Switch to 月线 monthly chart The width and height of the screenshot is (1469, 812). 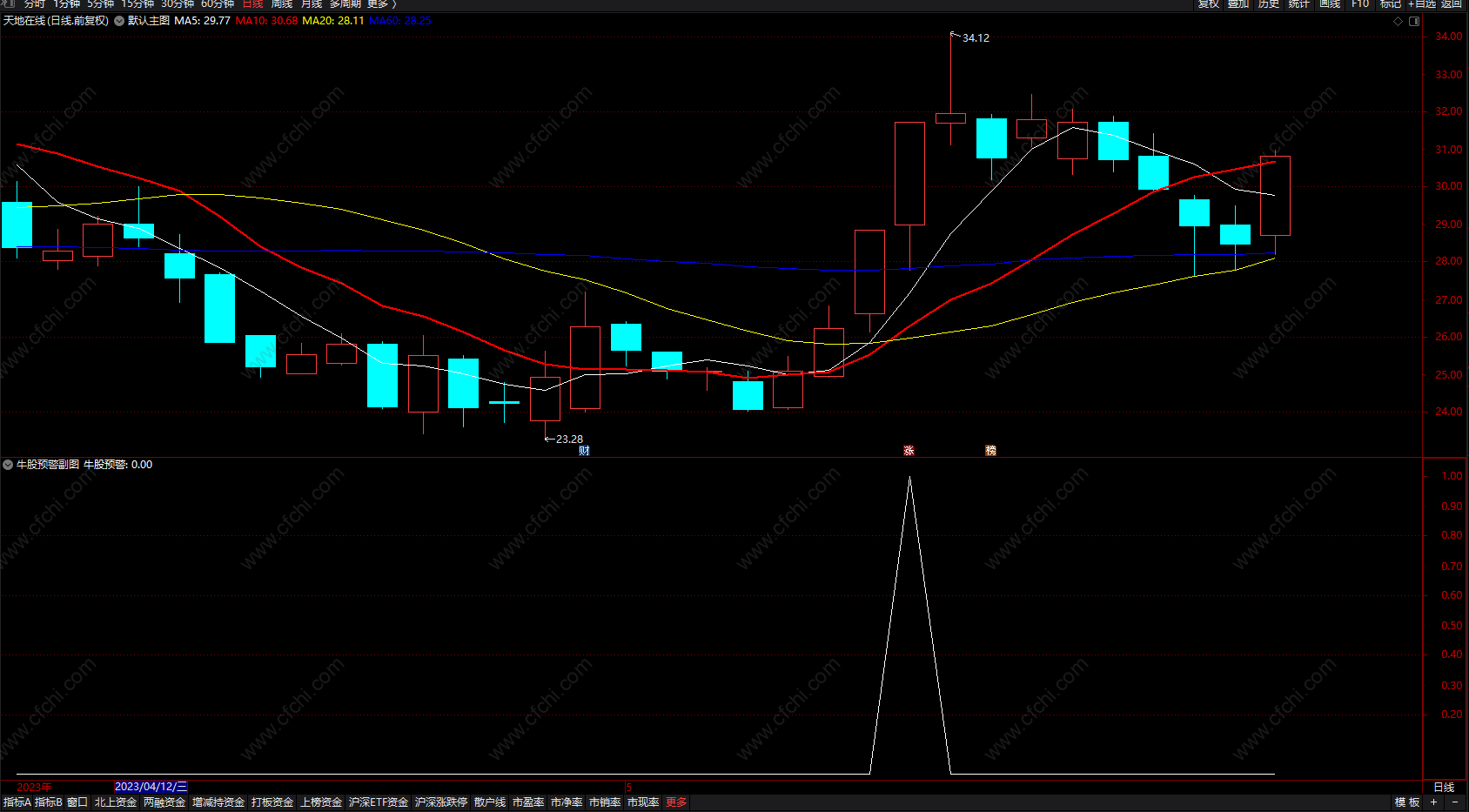coord(312,4)
